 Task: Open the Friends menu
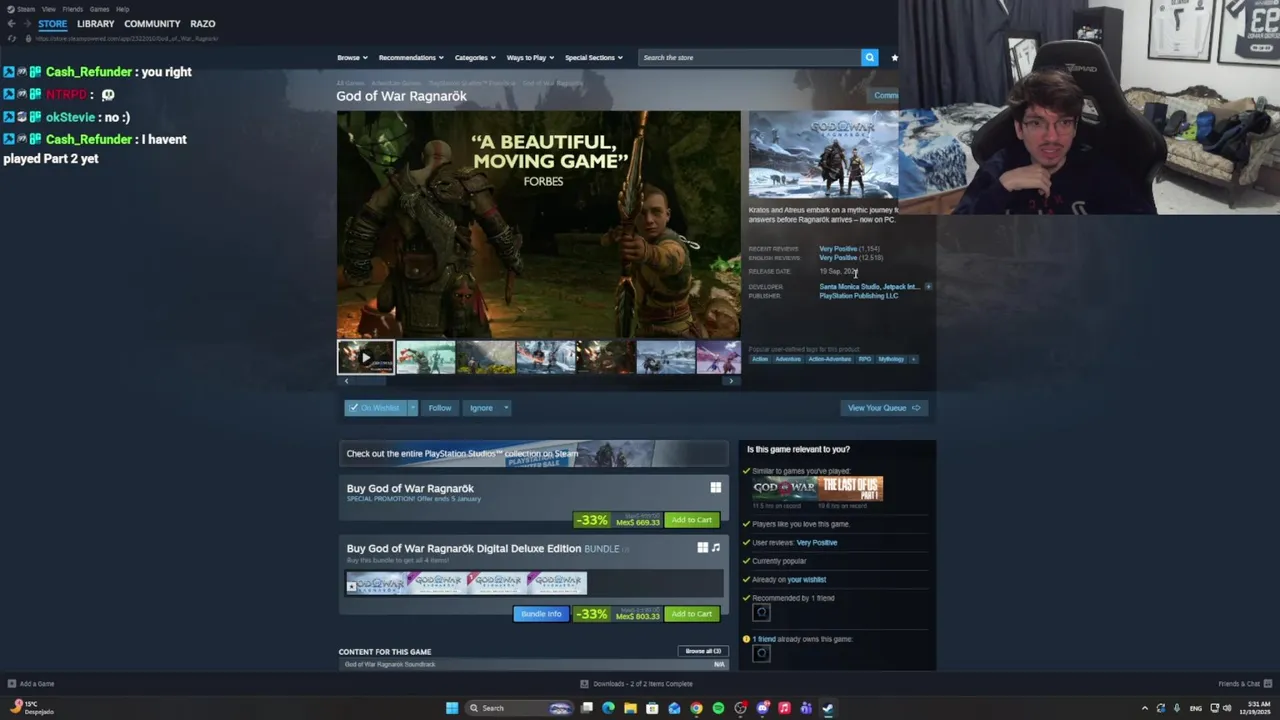tap(72, 9)
